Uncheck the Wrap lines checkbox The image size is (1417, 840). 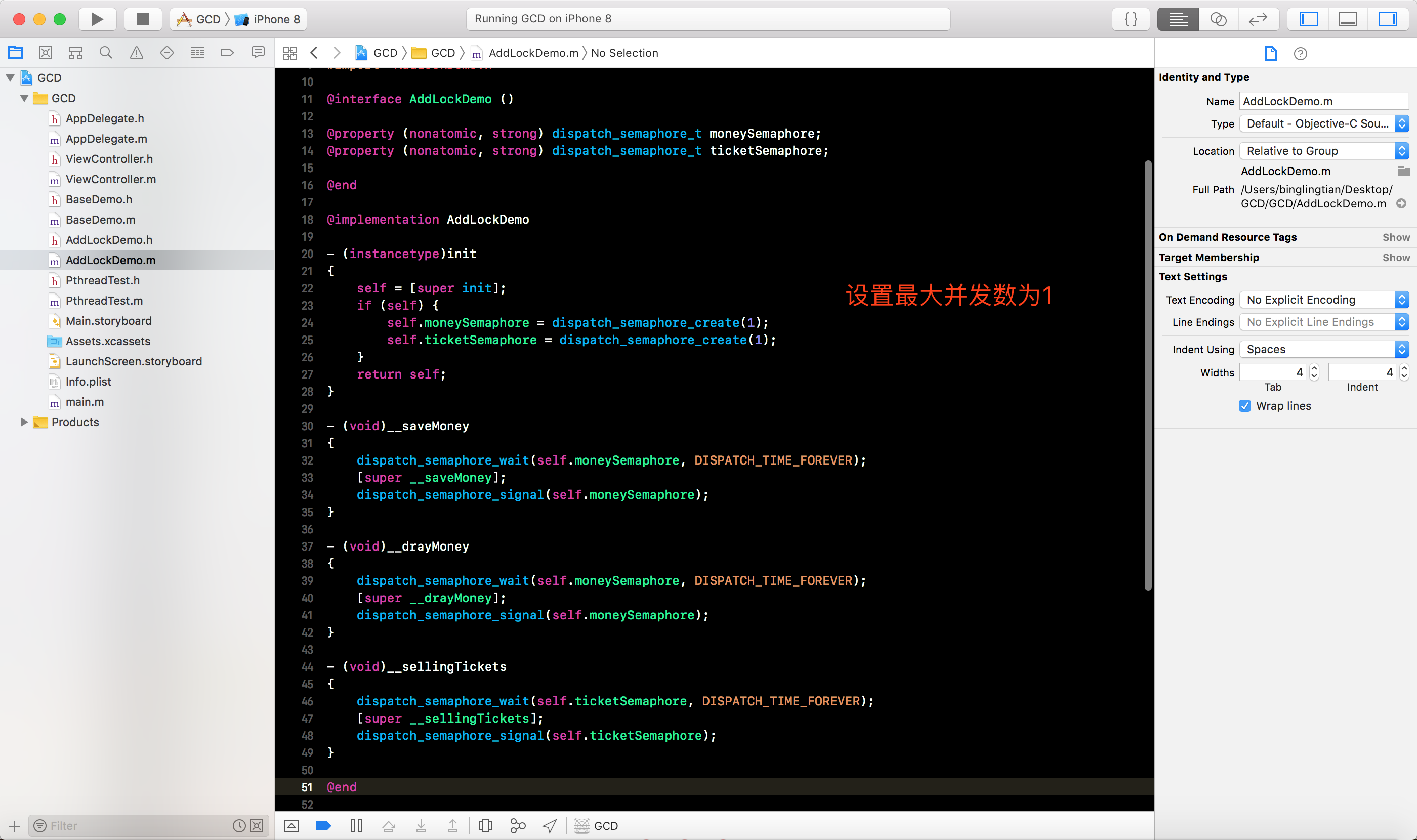click(1244, 406)
